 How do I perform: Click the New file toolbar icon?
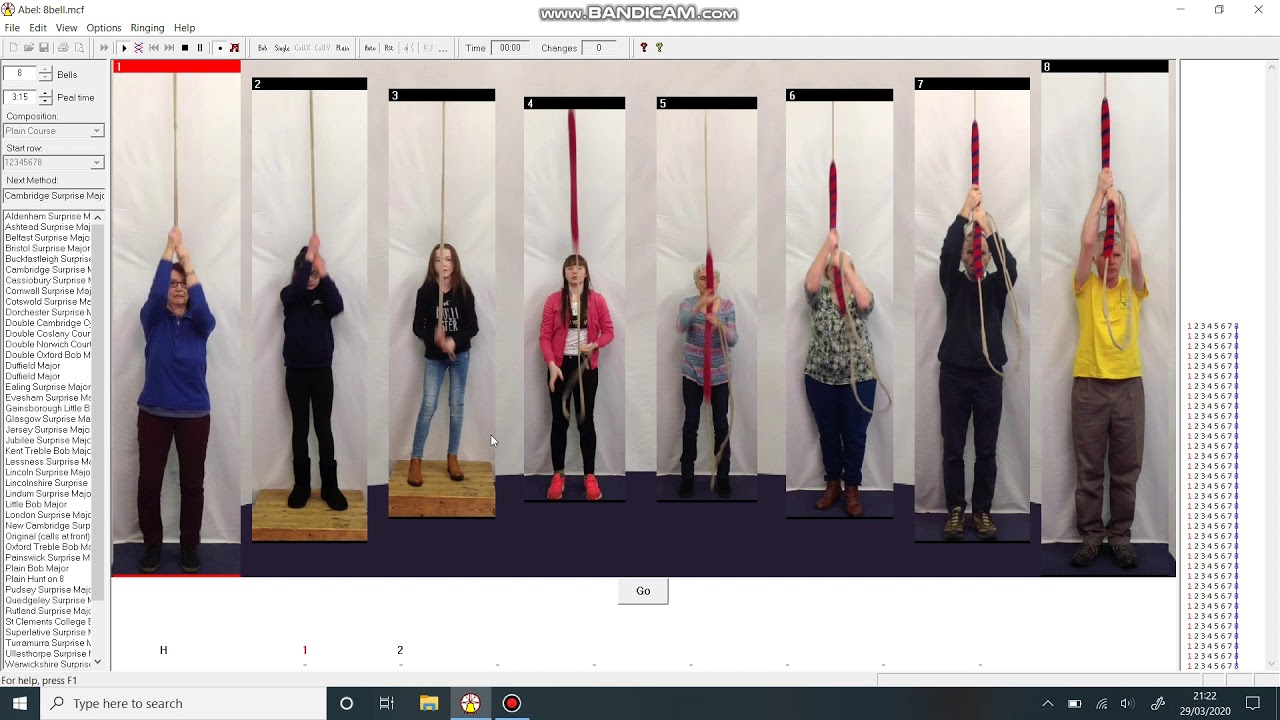[x=13, y=48]
